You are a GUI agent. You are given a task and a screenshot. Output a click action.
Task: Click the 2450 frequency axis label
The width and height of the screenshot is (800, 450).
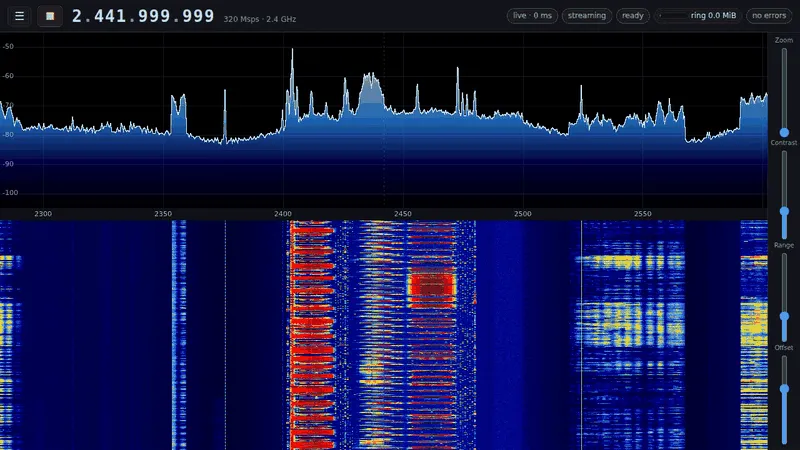click(x=403, y=214)
